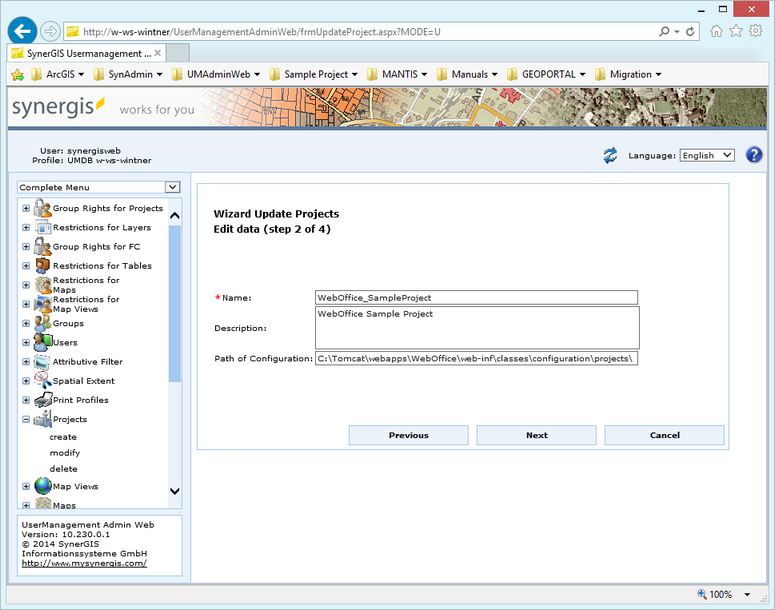Open the Migration favorites folder menu

click(x=628, y=74)
